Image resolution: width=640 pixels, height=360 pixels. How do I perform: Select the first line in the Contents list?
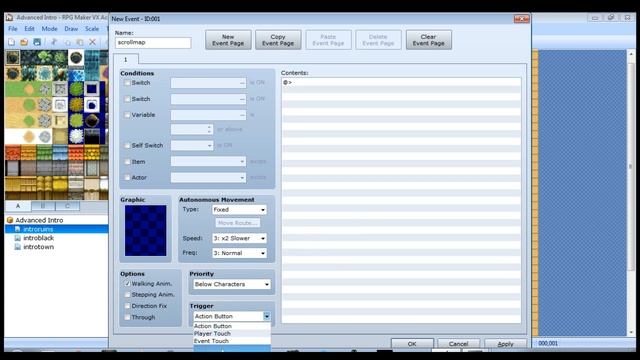[401, 82]
